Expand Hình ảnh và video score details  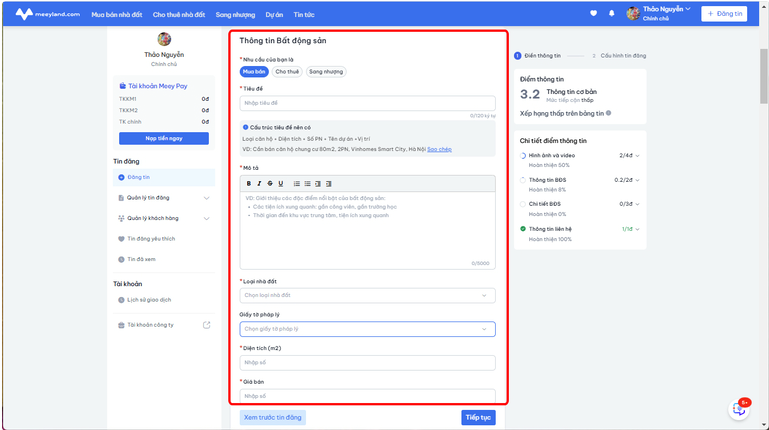coord(637,155)
